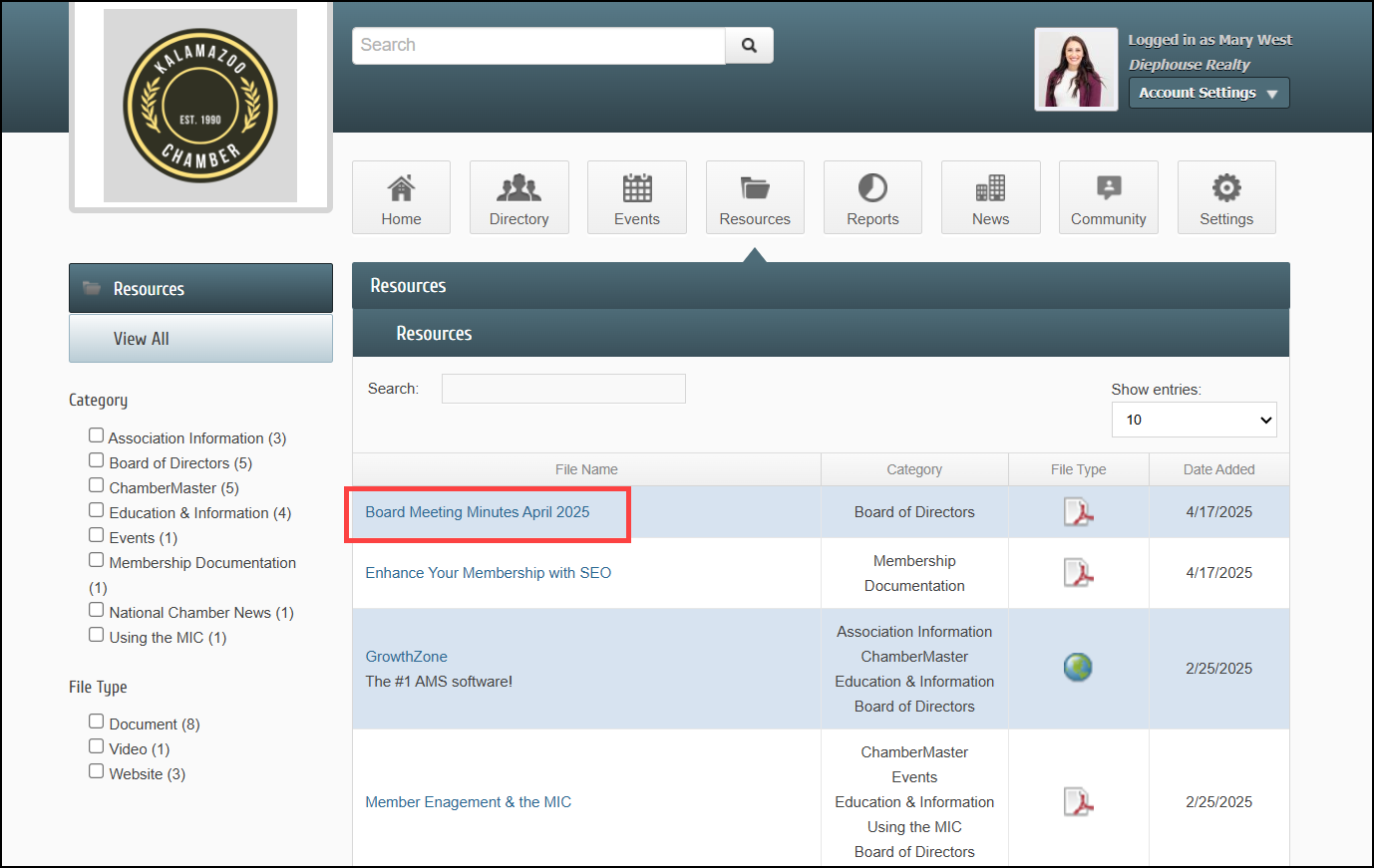The height and width of the screenshot is (868, 1374).
Task: Sort table by Date Added column
Action: [1218, 469]
